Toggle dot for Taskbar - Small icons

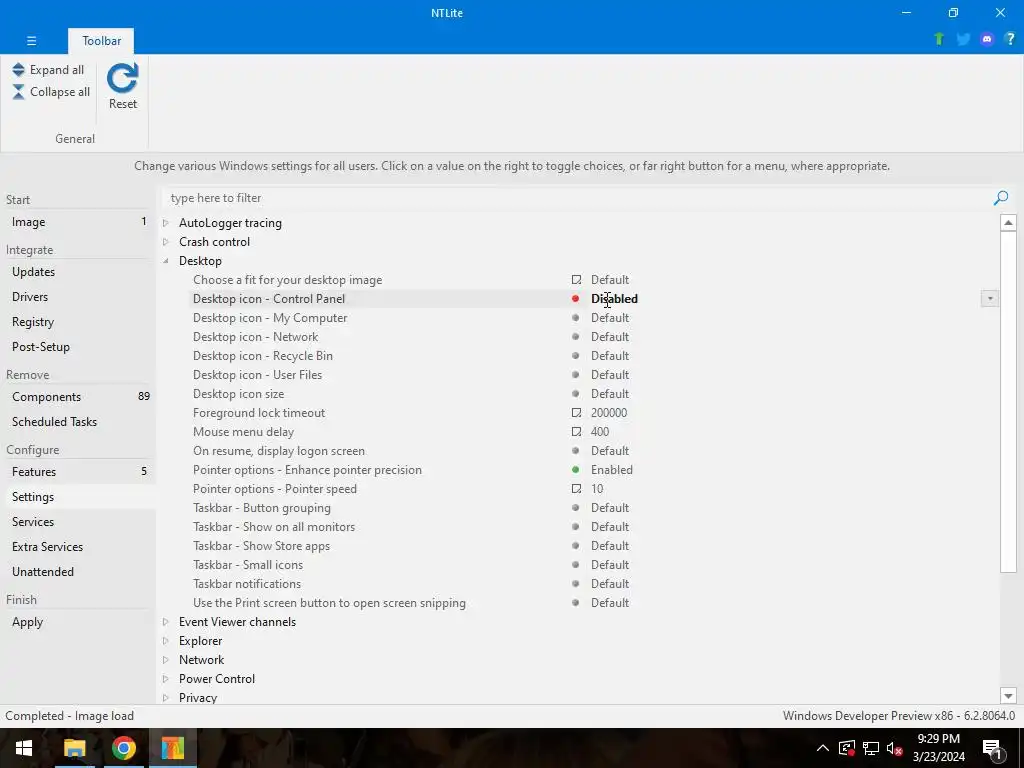point(575,564)
